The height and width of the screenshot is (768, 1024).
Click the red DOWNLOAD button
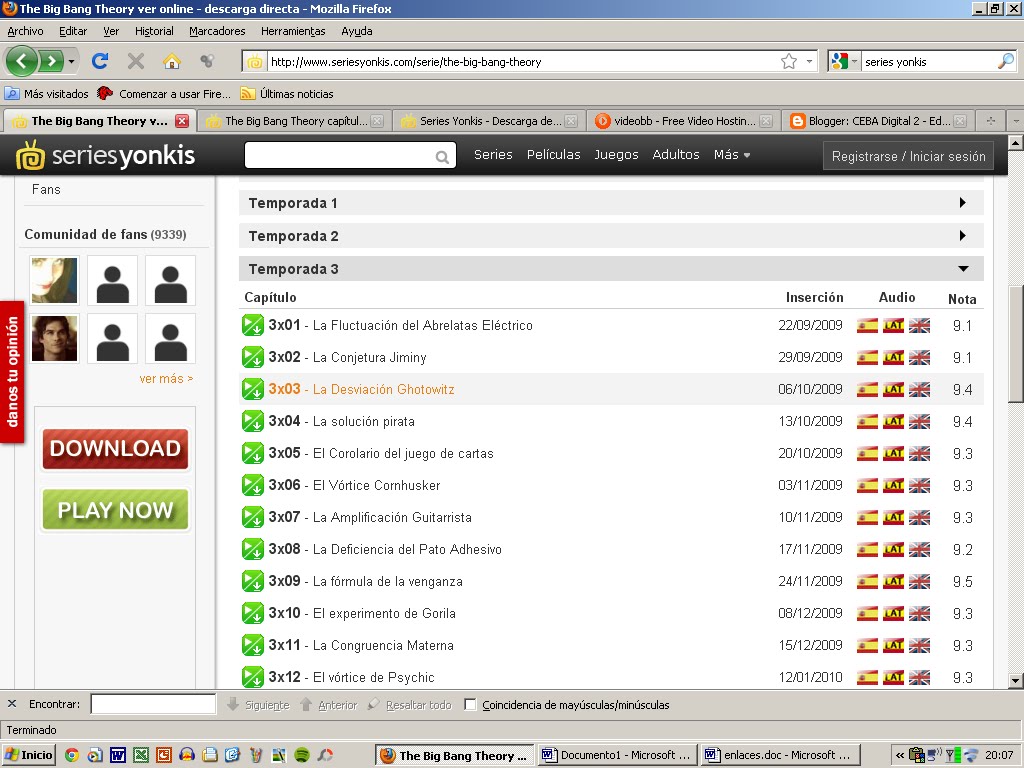(116, 449)
